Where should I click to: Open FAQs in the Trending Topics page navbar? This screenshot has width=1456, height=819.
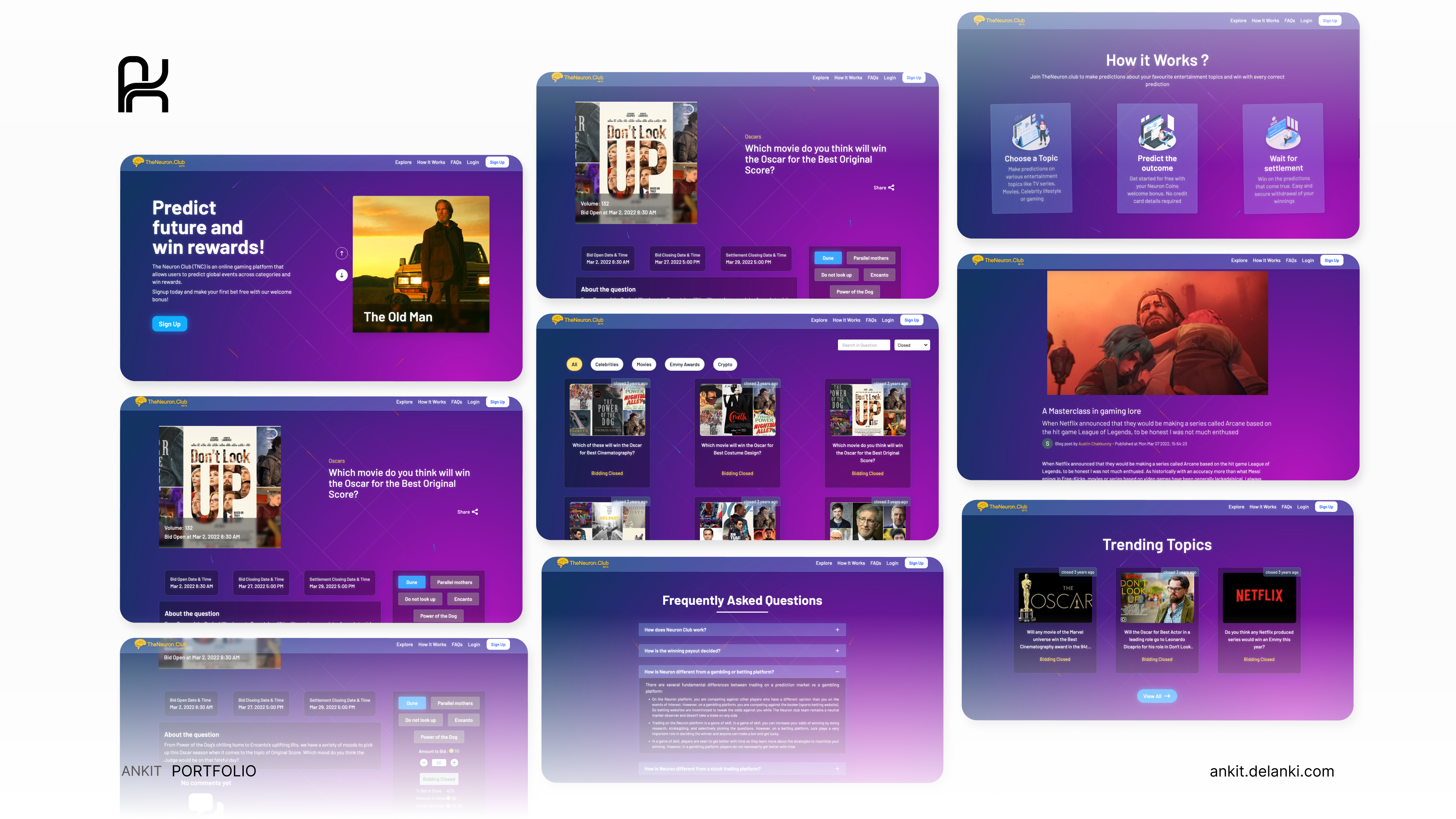coord(1287,507)
